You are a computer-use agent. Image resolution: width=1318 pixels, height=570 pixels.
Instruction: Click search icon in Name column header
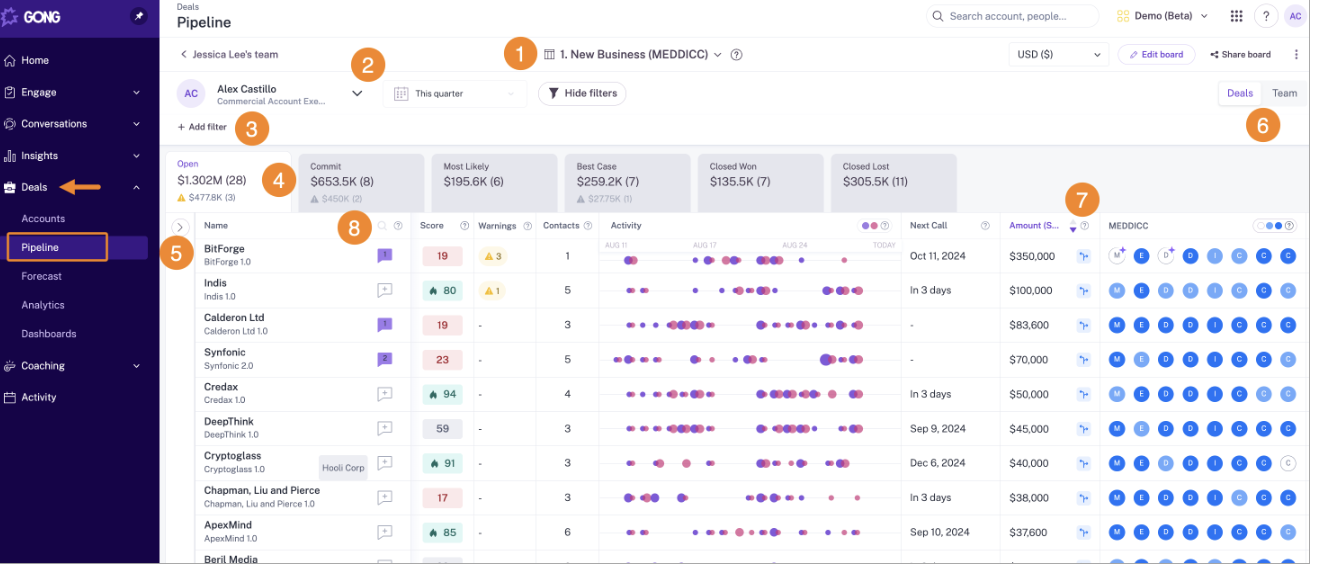click(382, 226)
